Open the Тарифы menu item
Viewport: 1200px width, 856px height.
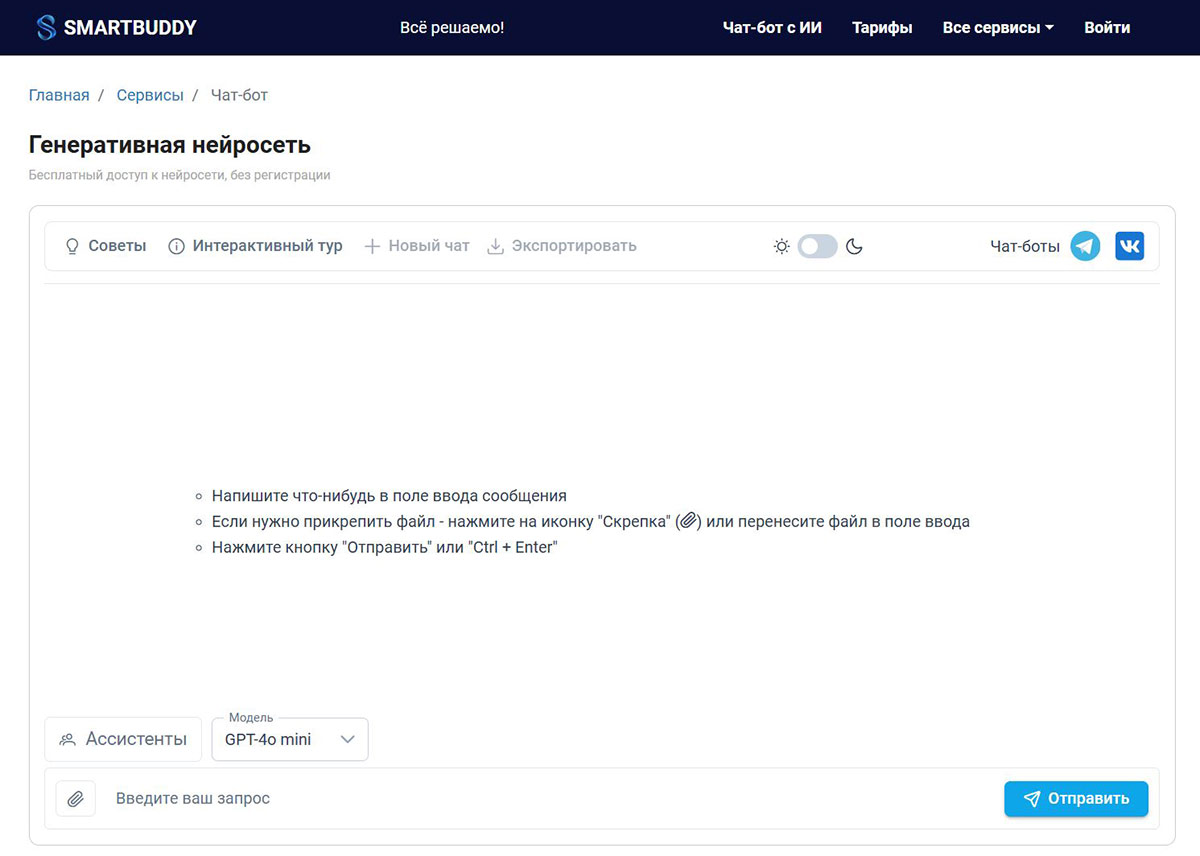tap(881, 27)
